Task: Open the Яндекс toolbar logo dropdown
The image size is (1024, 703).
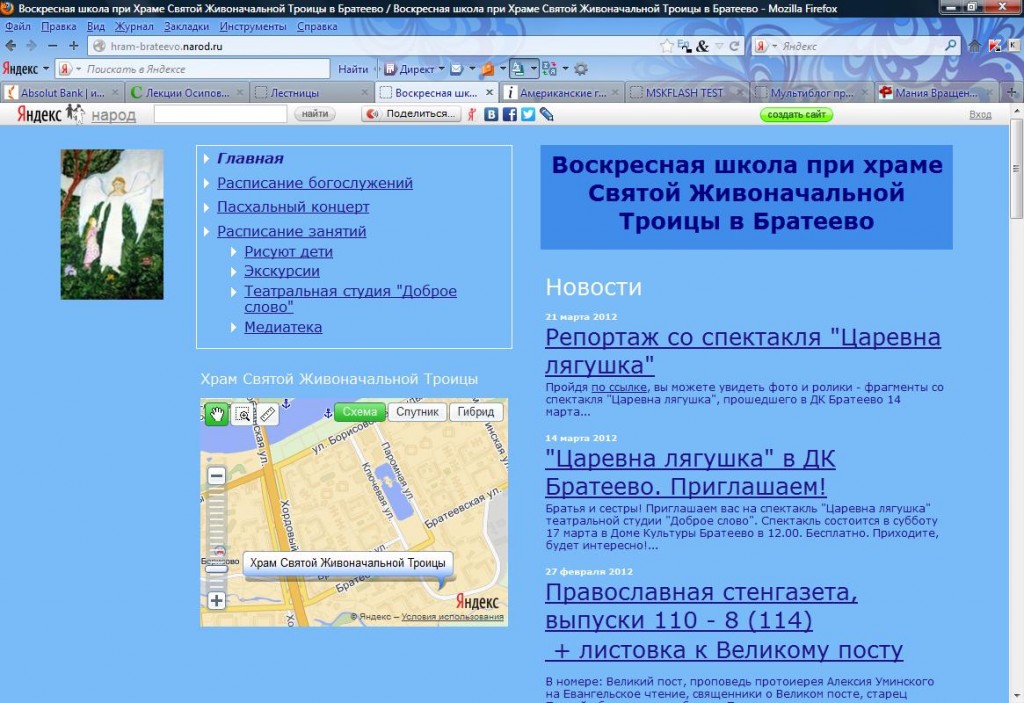Action: pos(46,69)
